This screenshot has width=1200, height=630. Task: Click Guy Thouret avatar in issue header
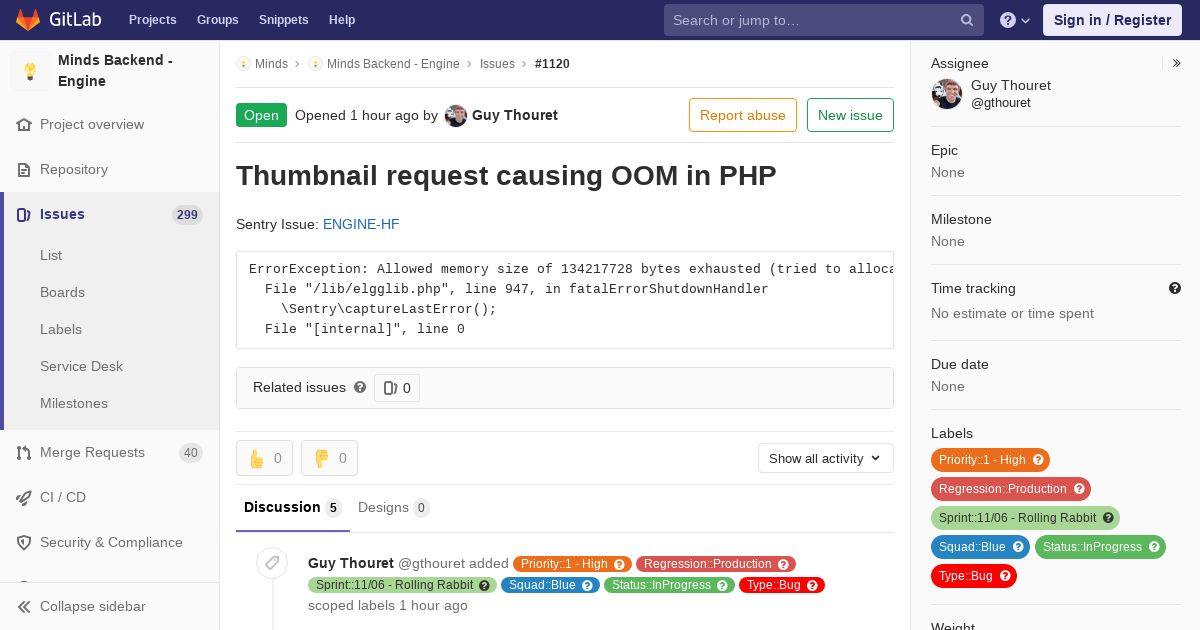tap(456, 116)
